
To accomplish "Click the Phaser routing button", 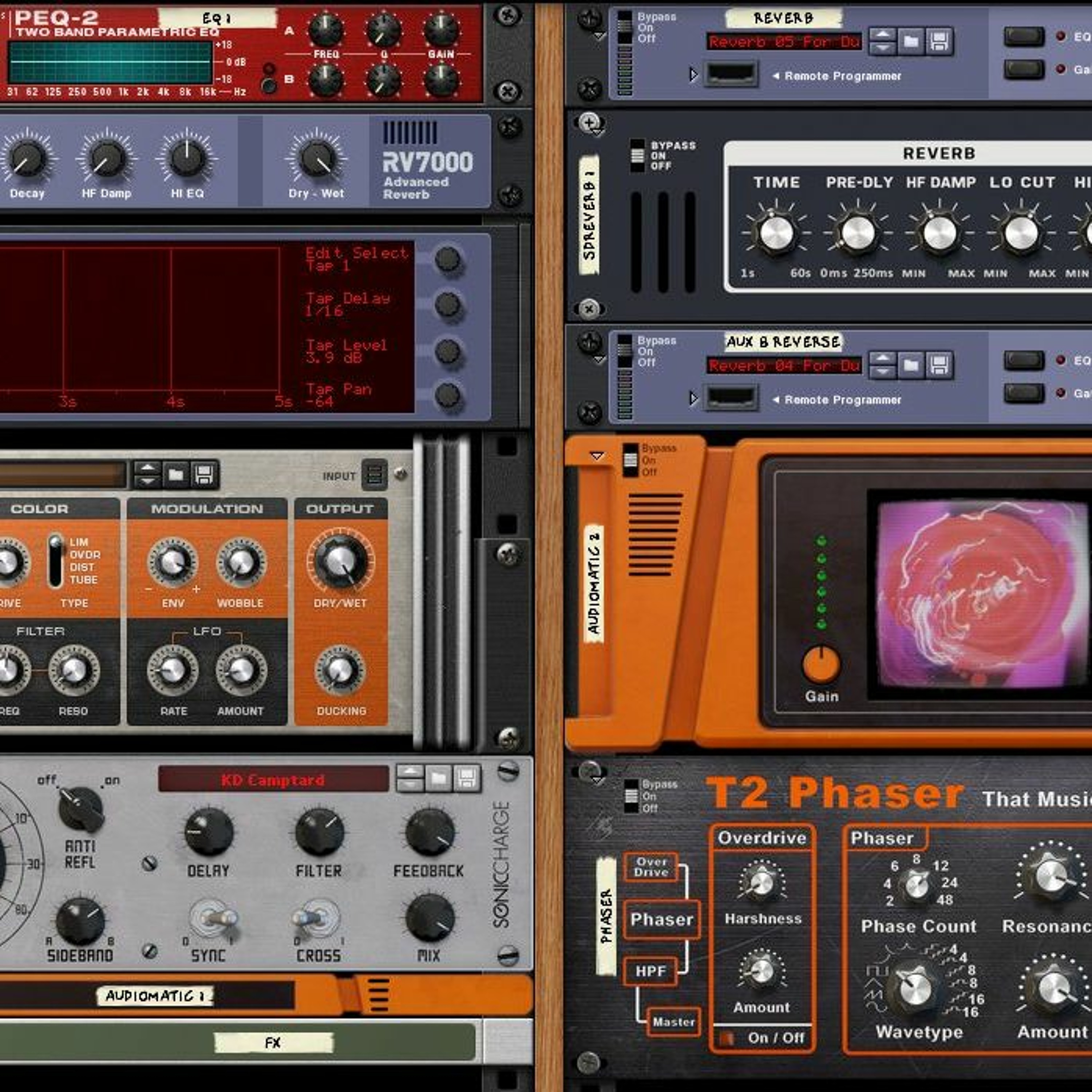I will pos(661,919).
